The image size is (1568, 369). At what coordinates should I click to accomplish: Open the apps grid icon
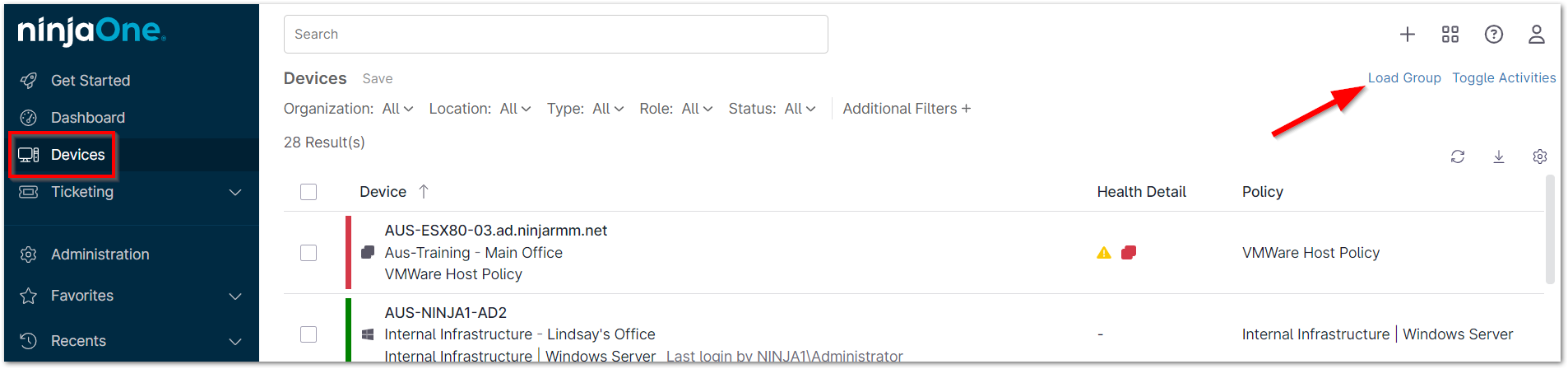point(1450,34)
